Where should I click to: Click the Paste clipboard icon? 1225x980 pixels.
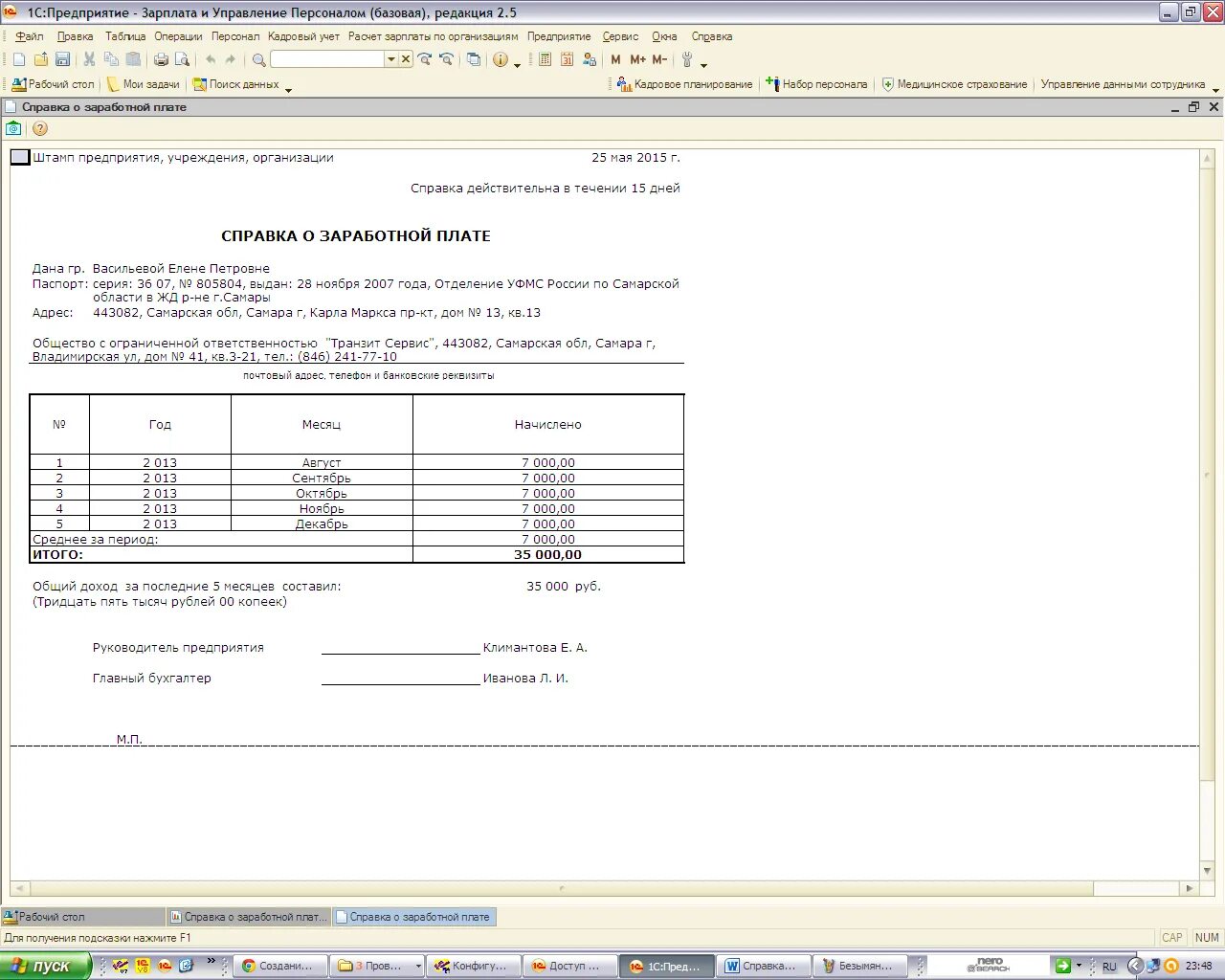pos(133,59)
